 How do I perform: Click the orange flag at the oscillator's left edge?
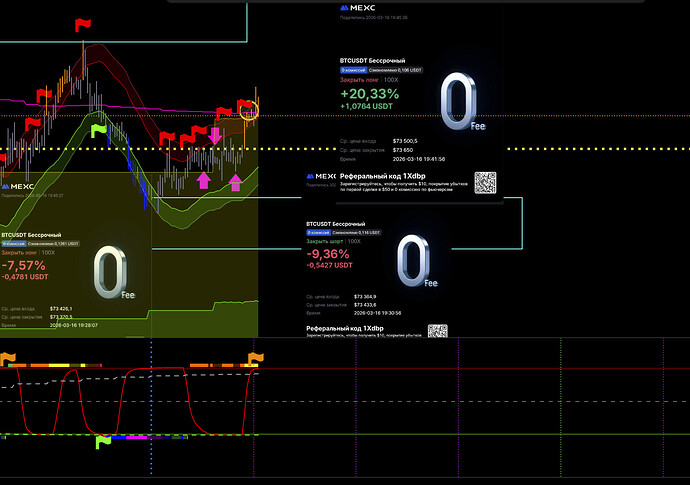pos(7,358)
